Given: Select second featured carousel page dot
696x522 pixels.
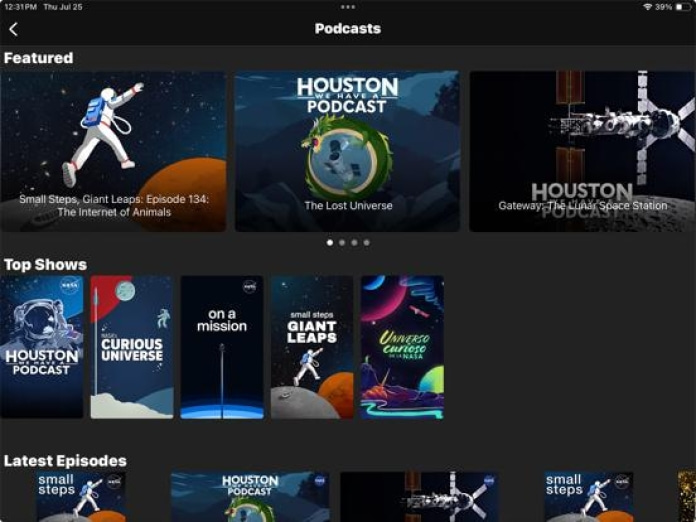Looking at the screenshot, I should coord(342,243).
